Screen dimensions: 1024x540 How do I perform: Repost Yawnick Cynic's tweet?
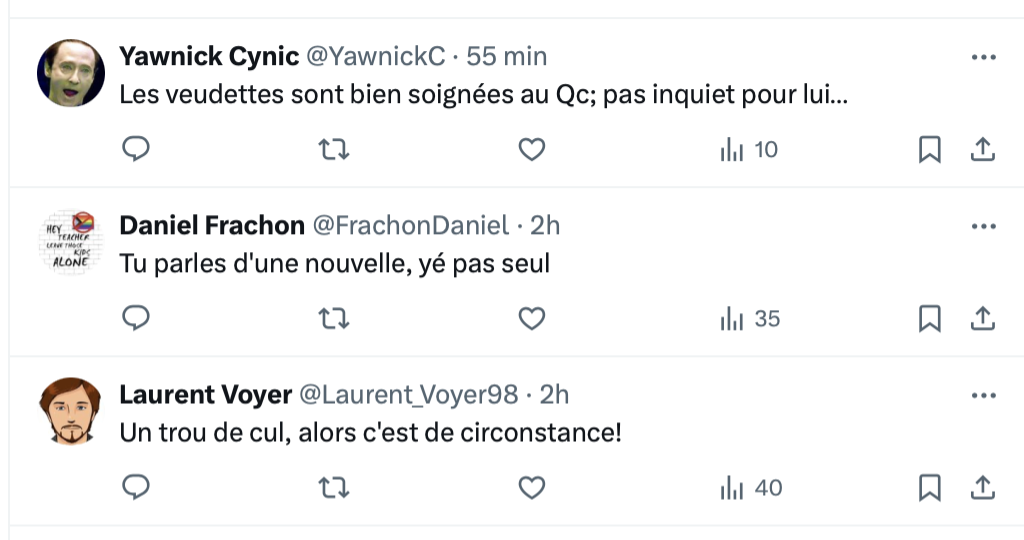(333, 150)
